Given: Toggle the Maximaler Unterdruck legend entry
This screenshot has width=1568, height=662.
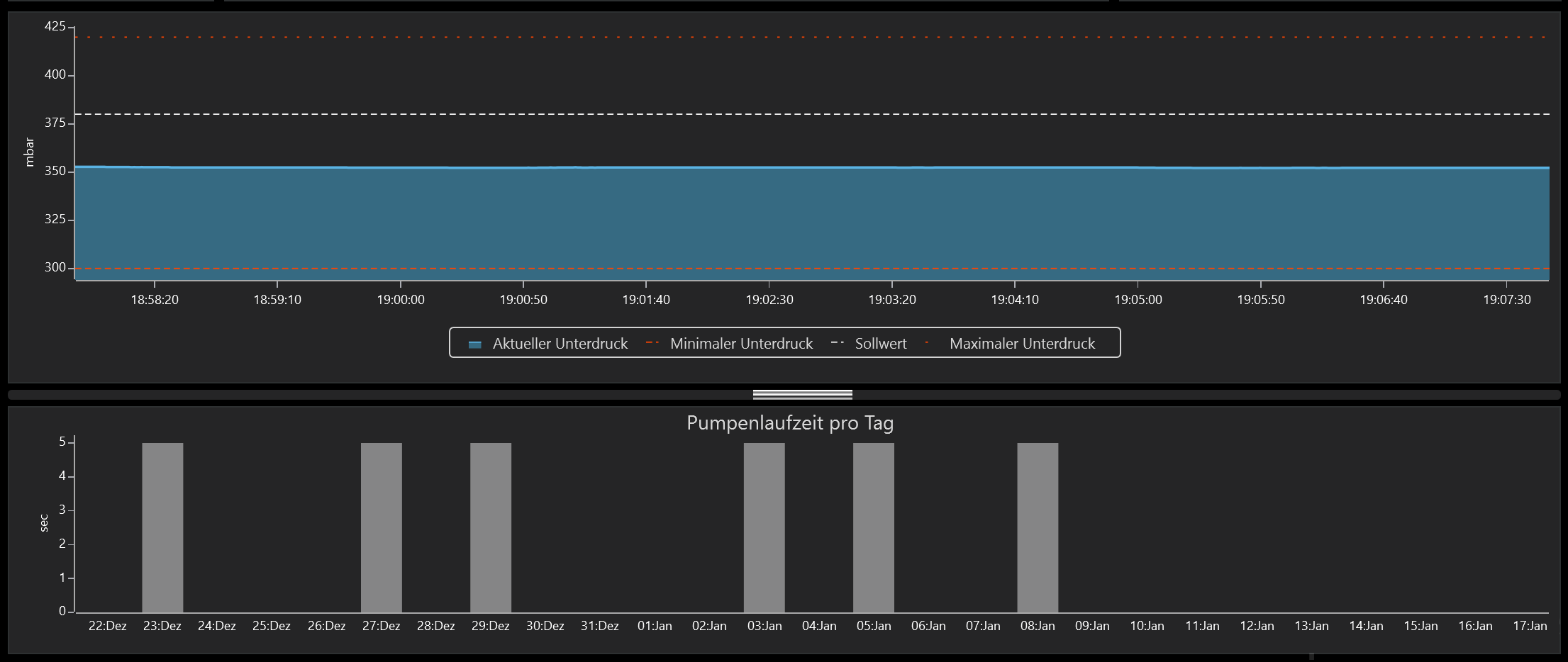Looking at the screenshot, I should [x=1011, y=344].
